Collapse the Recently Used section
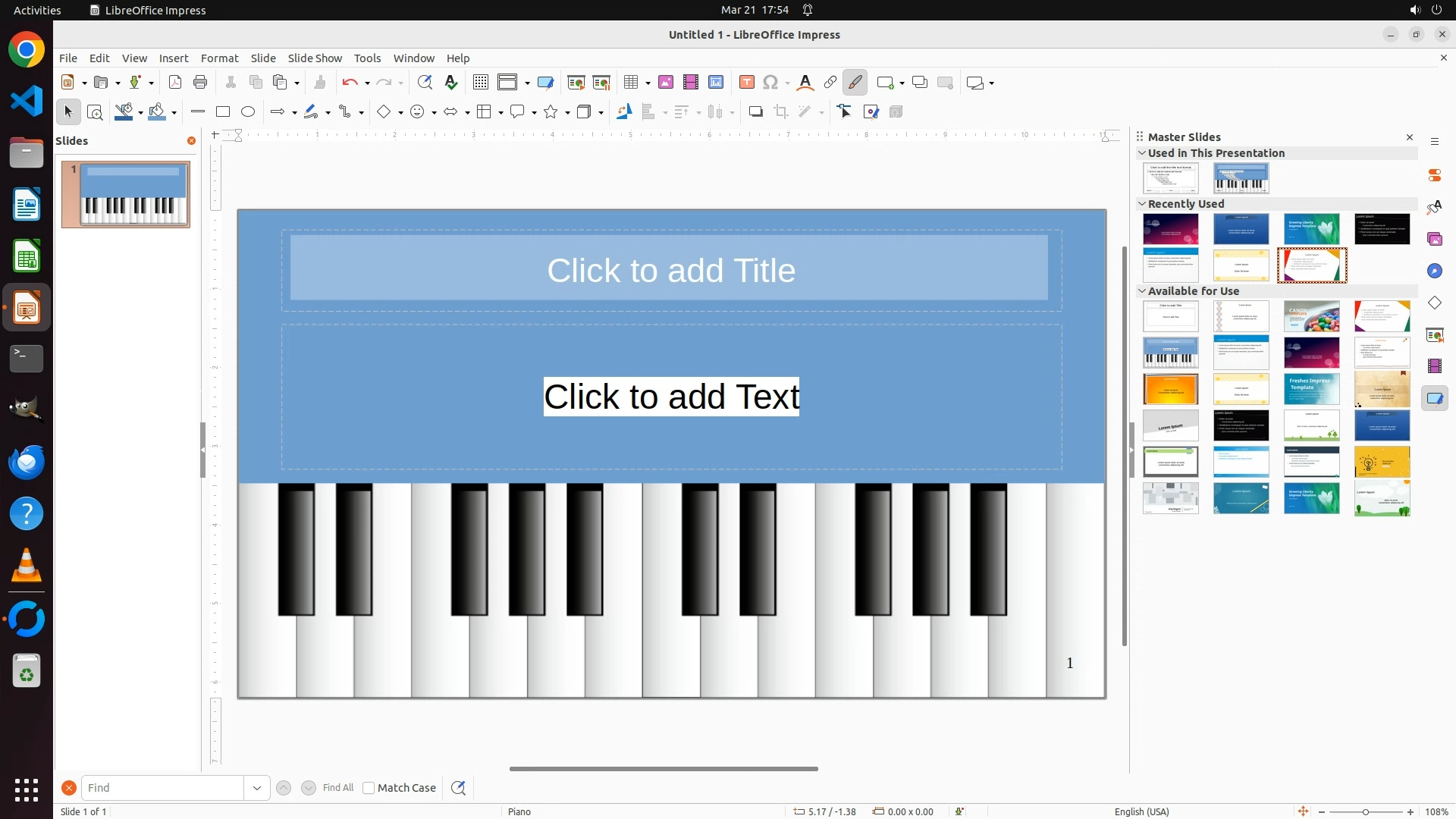 point(1142,204)
